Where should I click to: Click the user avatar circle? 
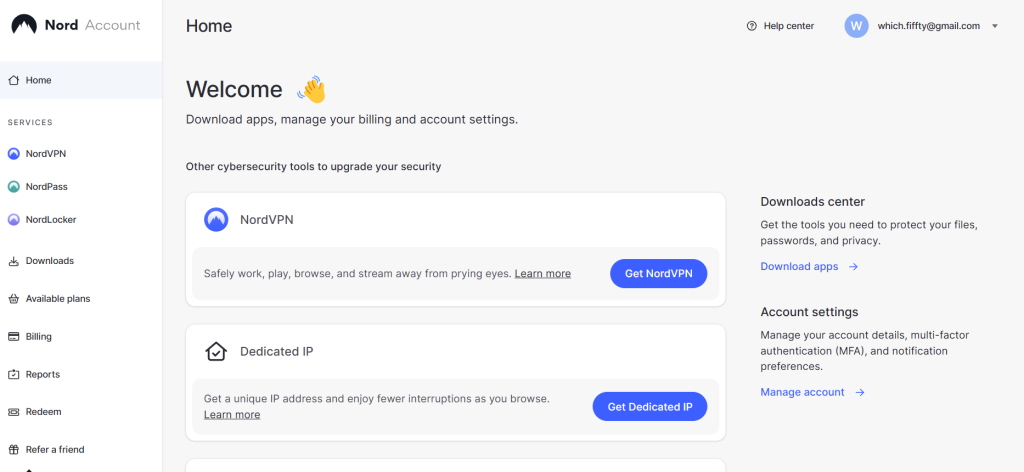click(856, 26)
